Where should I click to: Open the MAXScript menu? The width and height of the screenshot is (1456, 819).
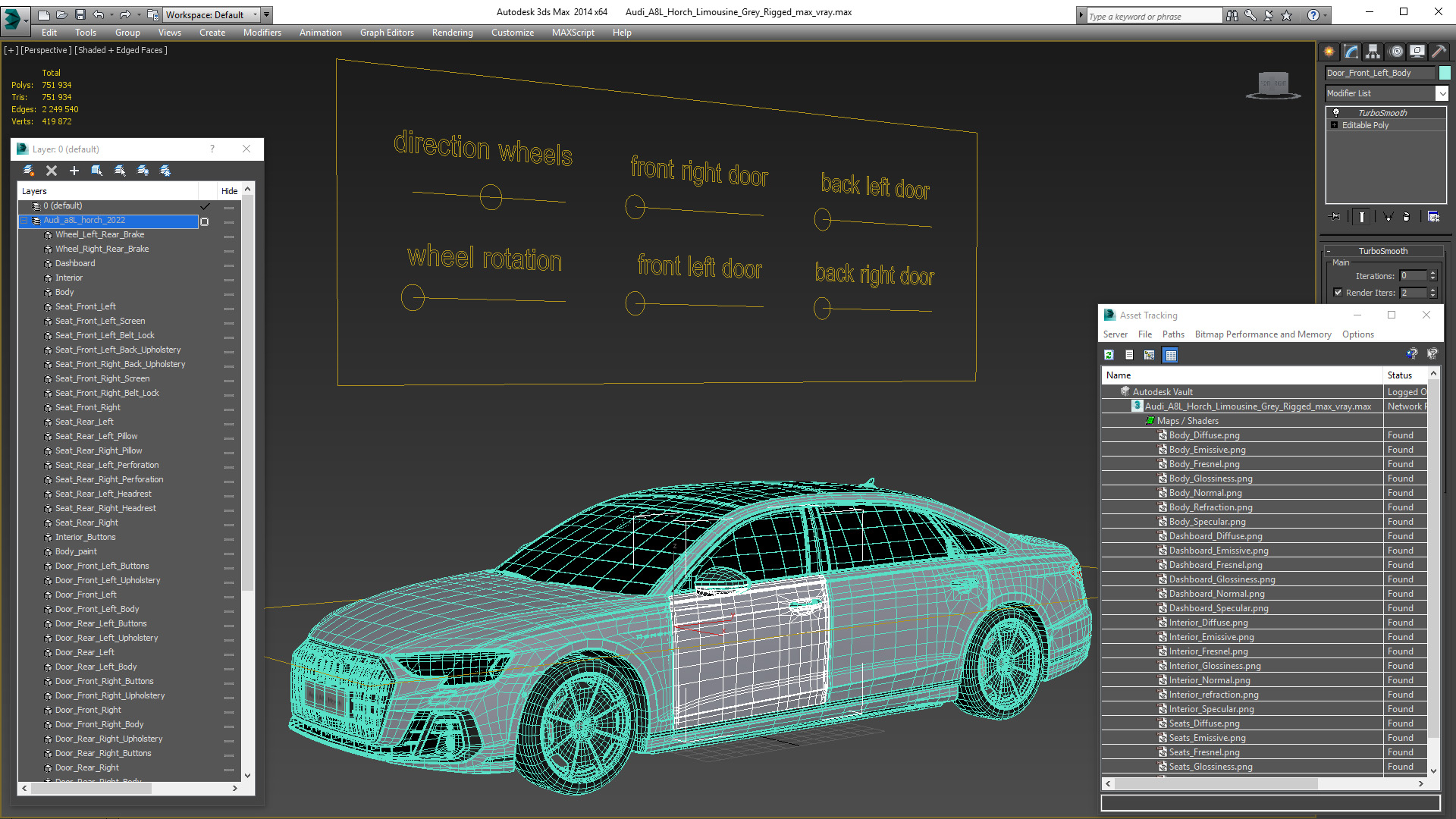click(573, 33)
